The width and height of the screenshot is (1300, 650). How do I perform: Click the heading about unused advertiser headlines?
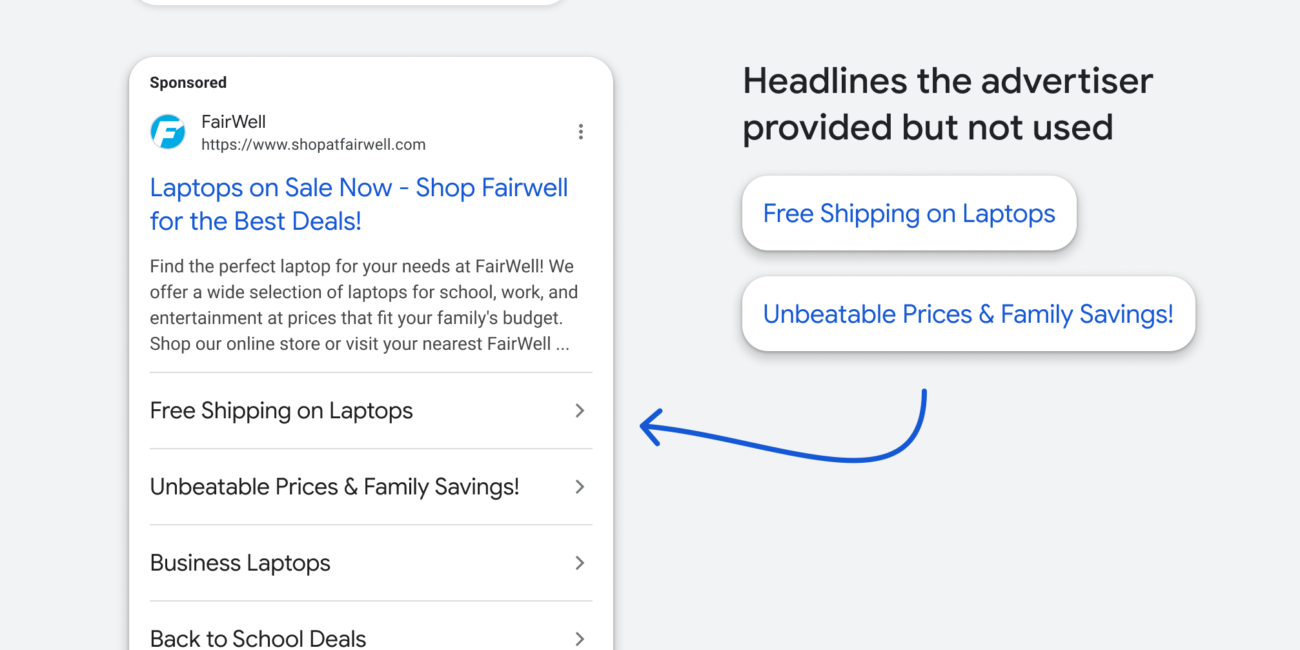point(947,104)
